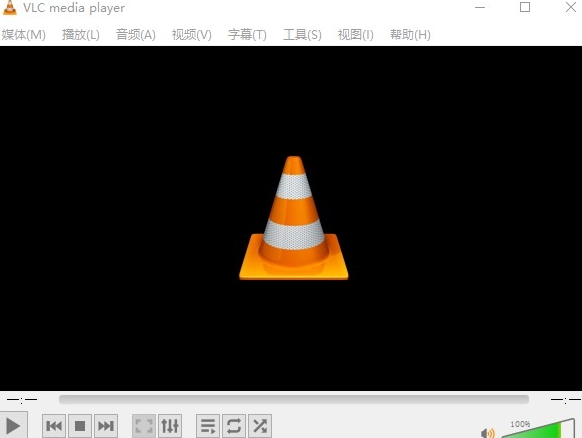Open the 视图(I) menu
This screenshot has width=582, height=438.
pos(356,35)
